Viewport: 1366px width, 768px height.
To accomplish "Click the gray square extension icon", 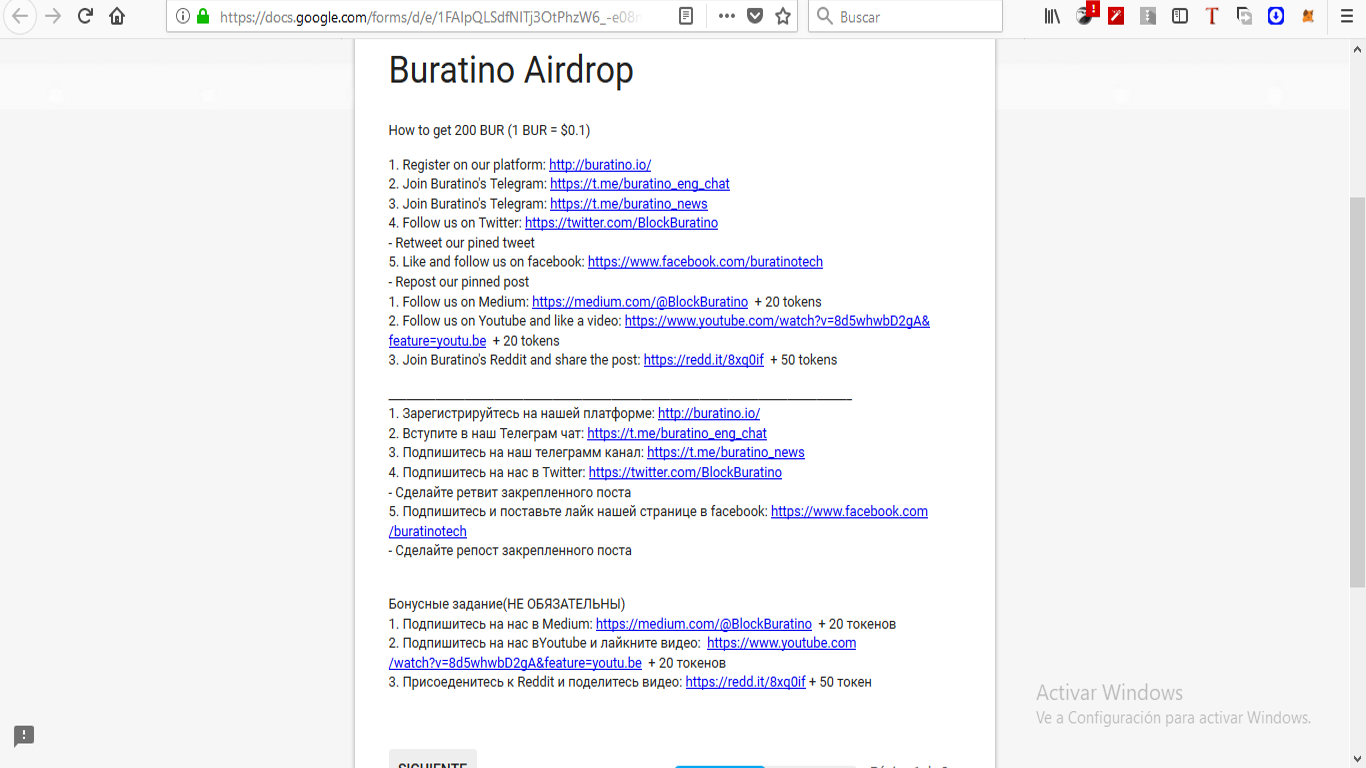I will (x=1148, y=16).
